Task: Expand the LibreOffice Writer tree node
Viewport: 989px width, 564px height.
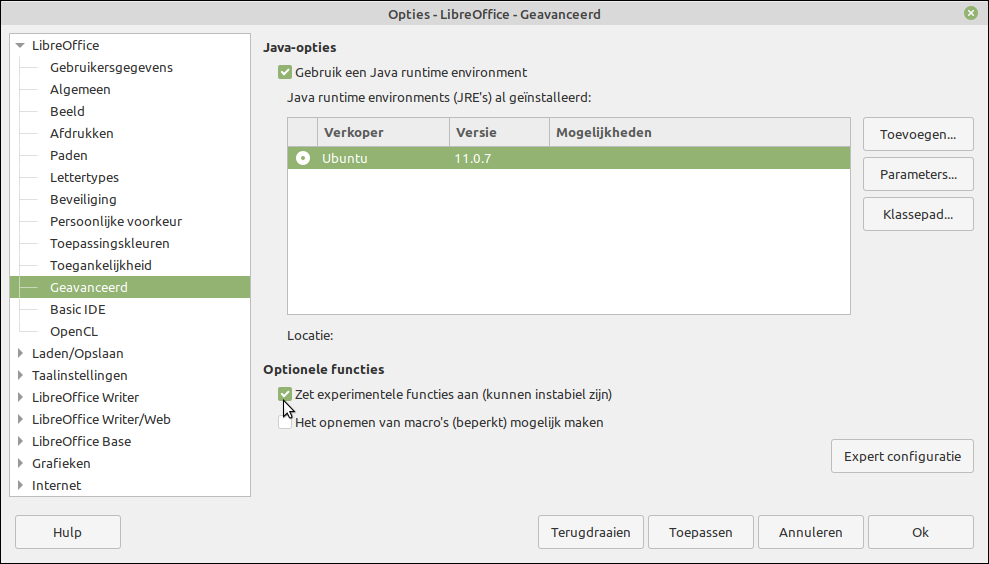Action: [21, 397]
